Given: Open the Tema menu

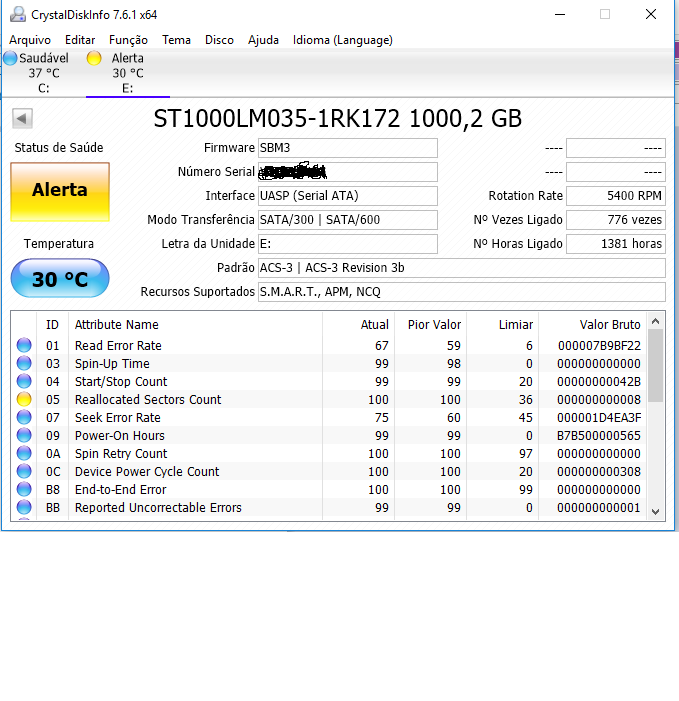Looking at the screenshot, I should click(x=176, y=40).
